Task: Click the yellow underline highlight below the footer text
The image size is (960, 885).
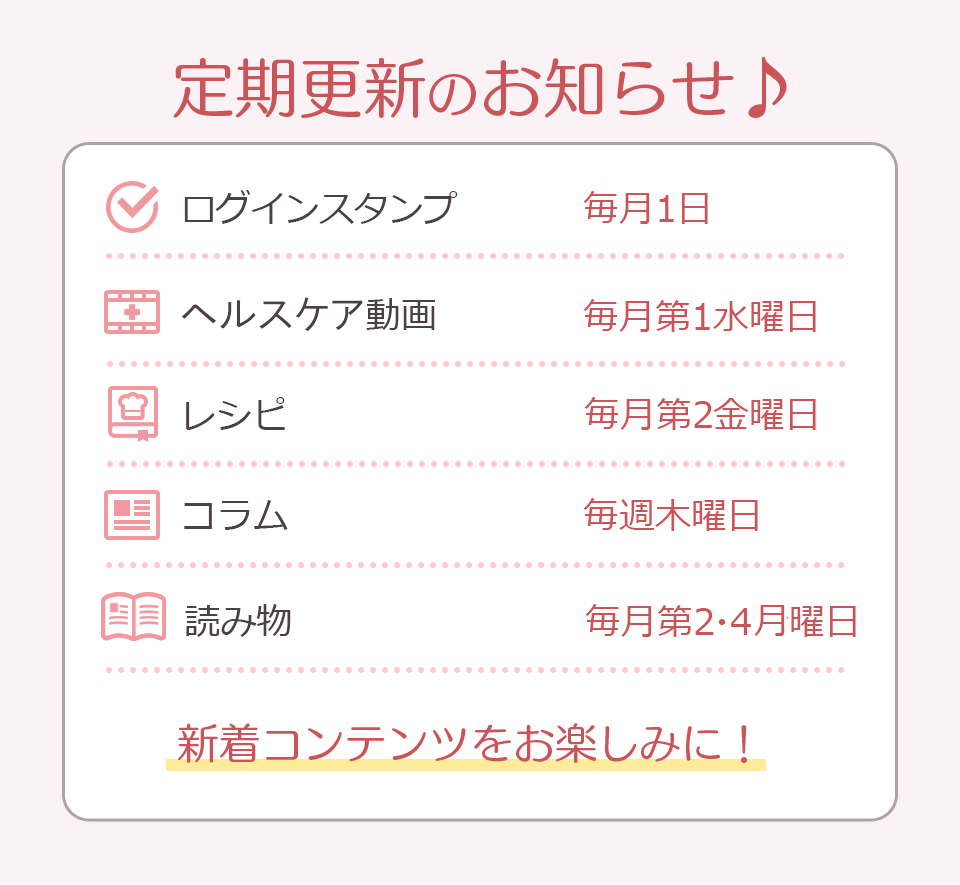Action: point(465,765)
